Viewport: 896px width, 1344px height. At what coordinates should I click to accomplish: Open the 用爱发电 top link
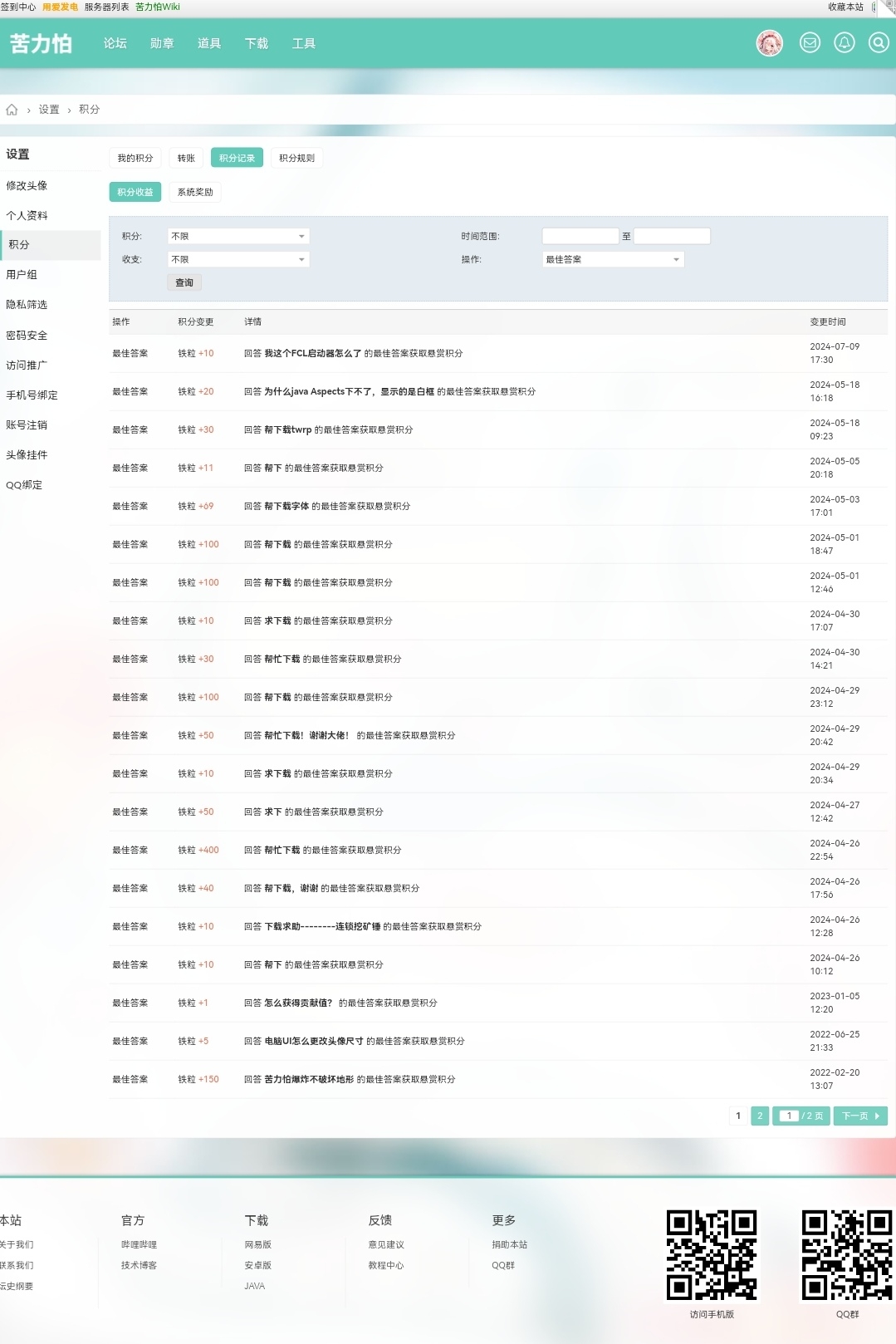60,7
